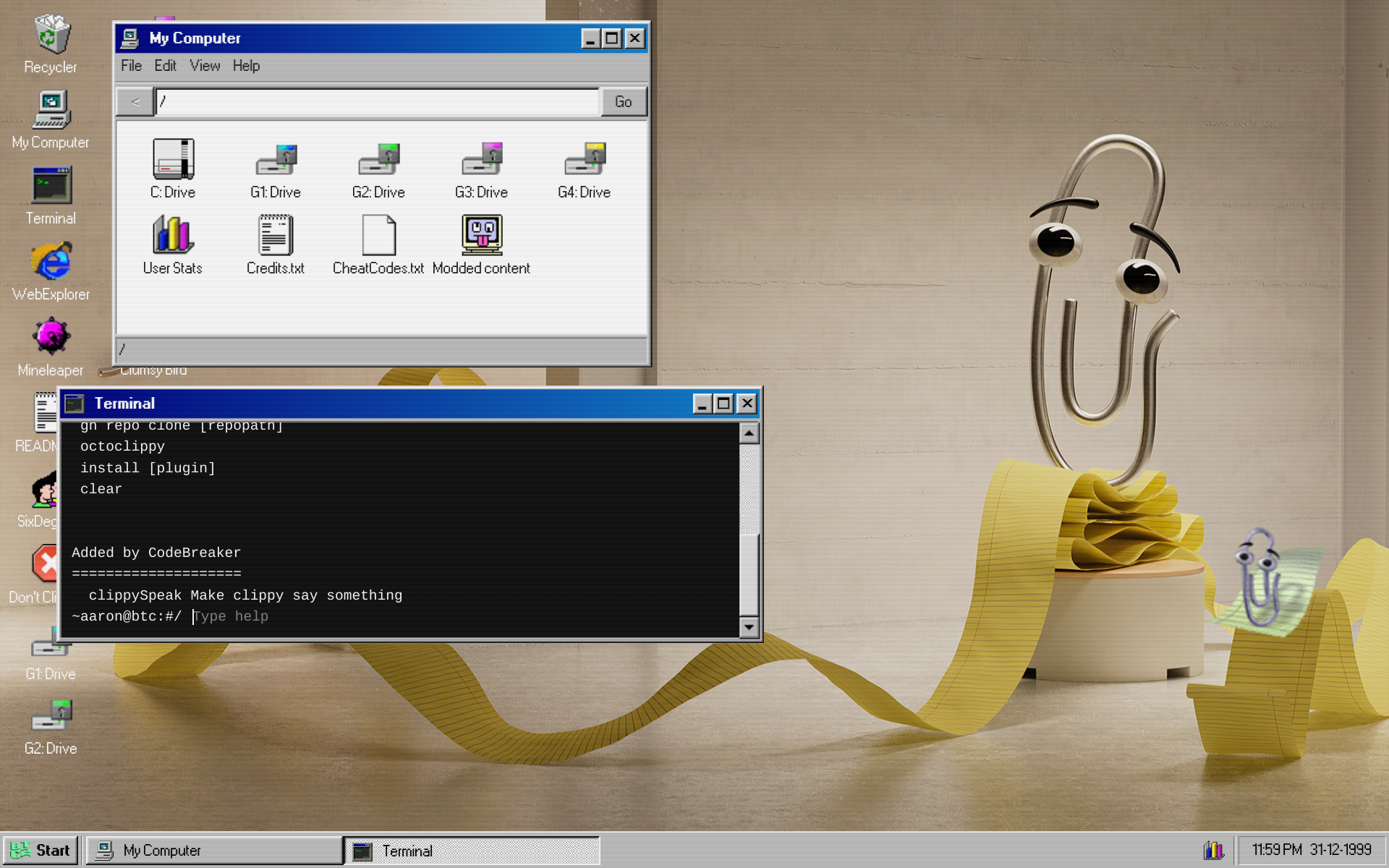Screen dimensions: 1389x868
Task: Click the 'clear' command line in Terminal
Action: pyautogui.click(x=101, y=489)
